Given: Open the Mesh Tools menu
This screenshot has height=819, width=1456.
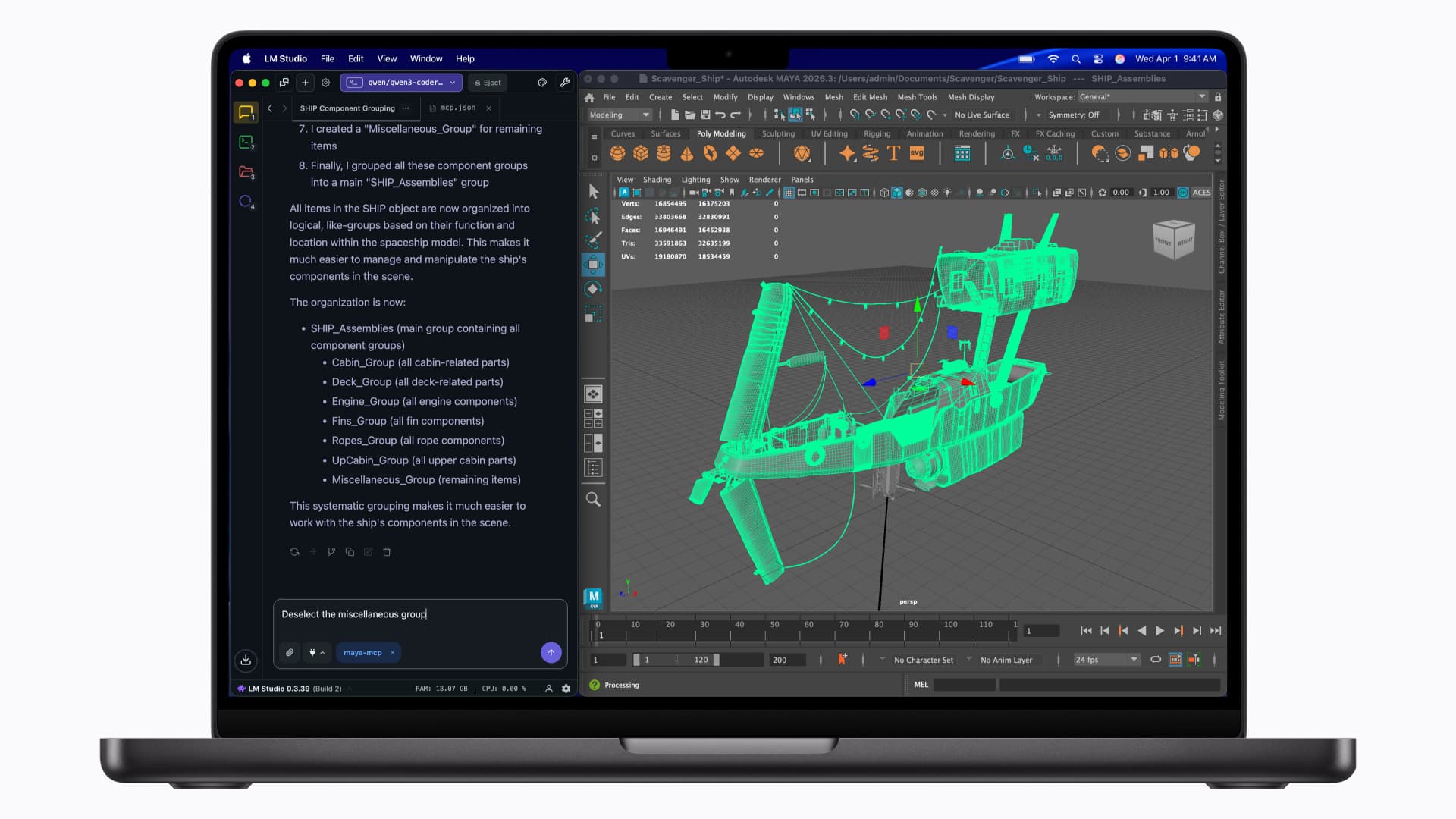Looking at the screenshot, I should pyautogui.click(x=917, y=97).
